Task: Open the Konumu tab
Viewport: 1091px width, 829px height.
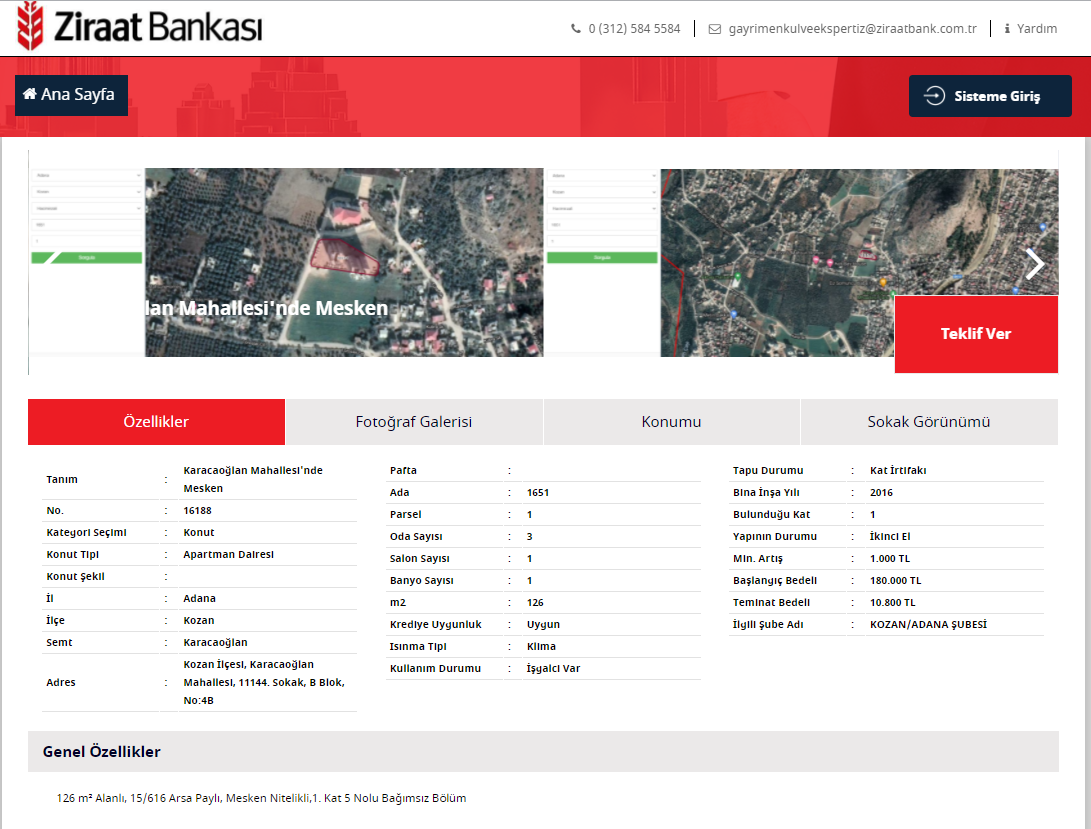Action: [671, 422]
